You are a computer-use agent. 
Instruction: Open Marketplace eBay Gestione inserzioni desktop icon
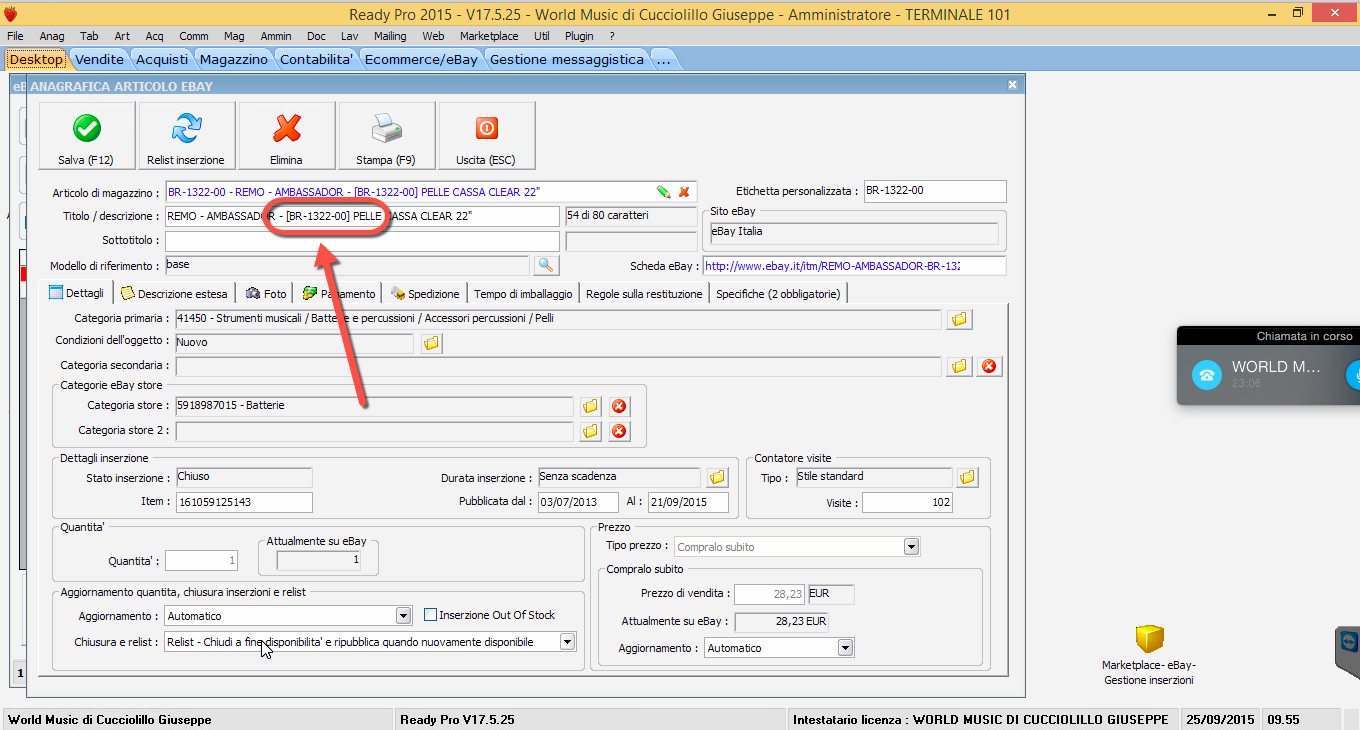[x=1149, y=655]
